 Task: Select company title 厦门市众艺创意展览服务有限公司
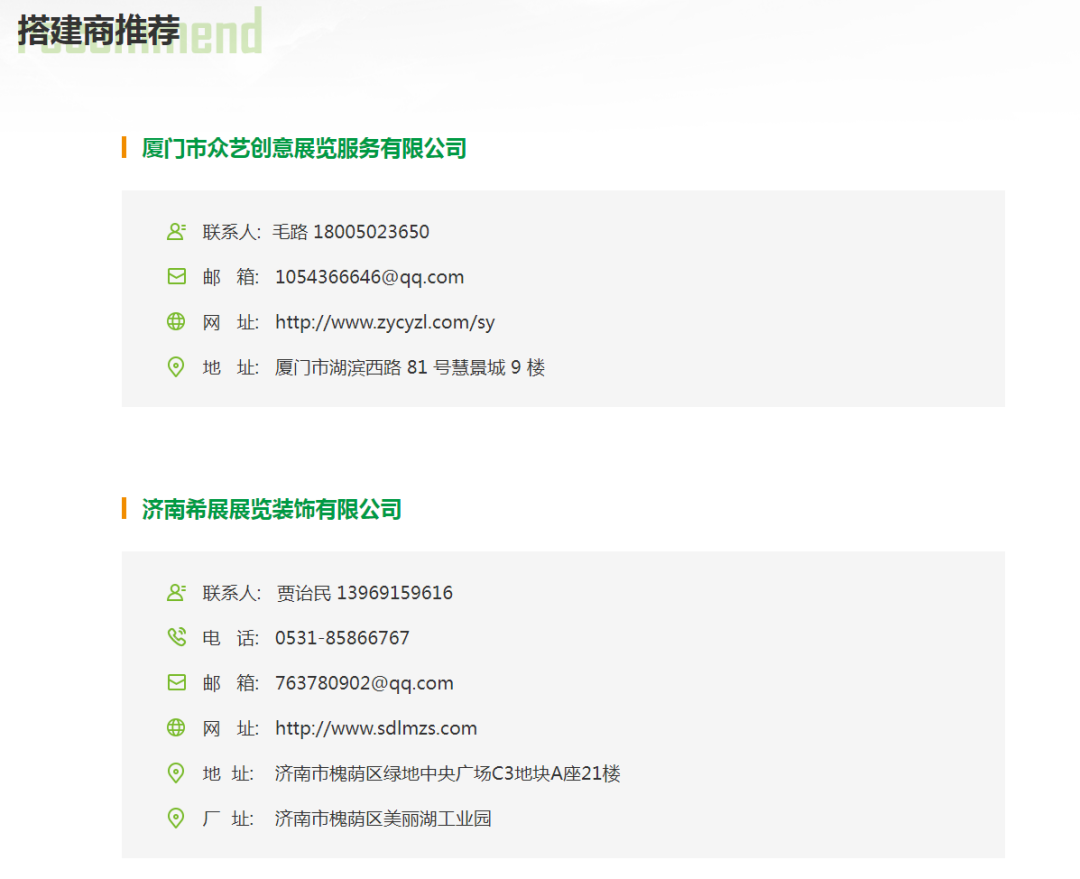click(304, 148)
